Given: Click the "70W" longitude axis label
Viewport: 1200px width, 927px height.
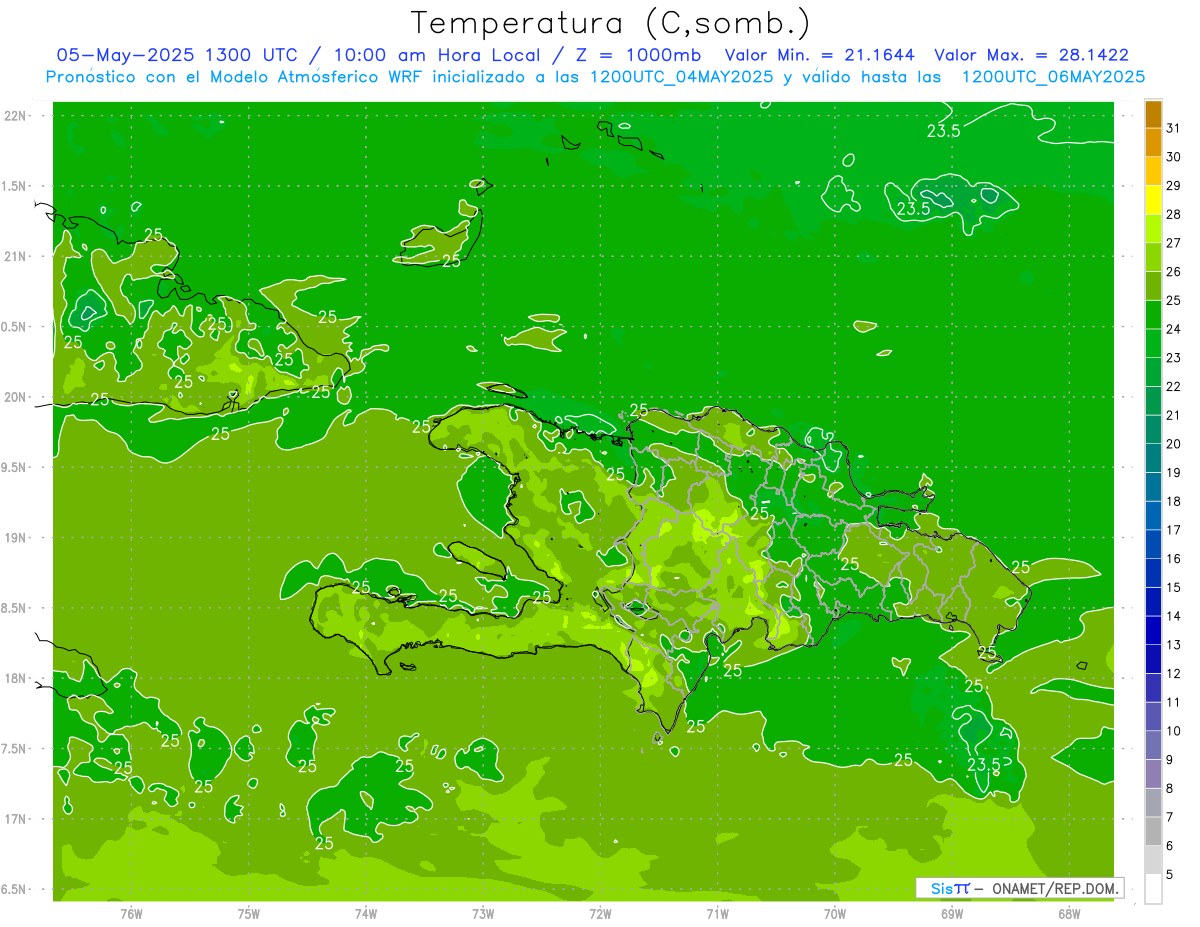Looking at the screenshot, I should (x=835, y=913).
